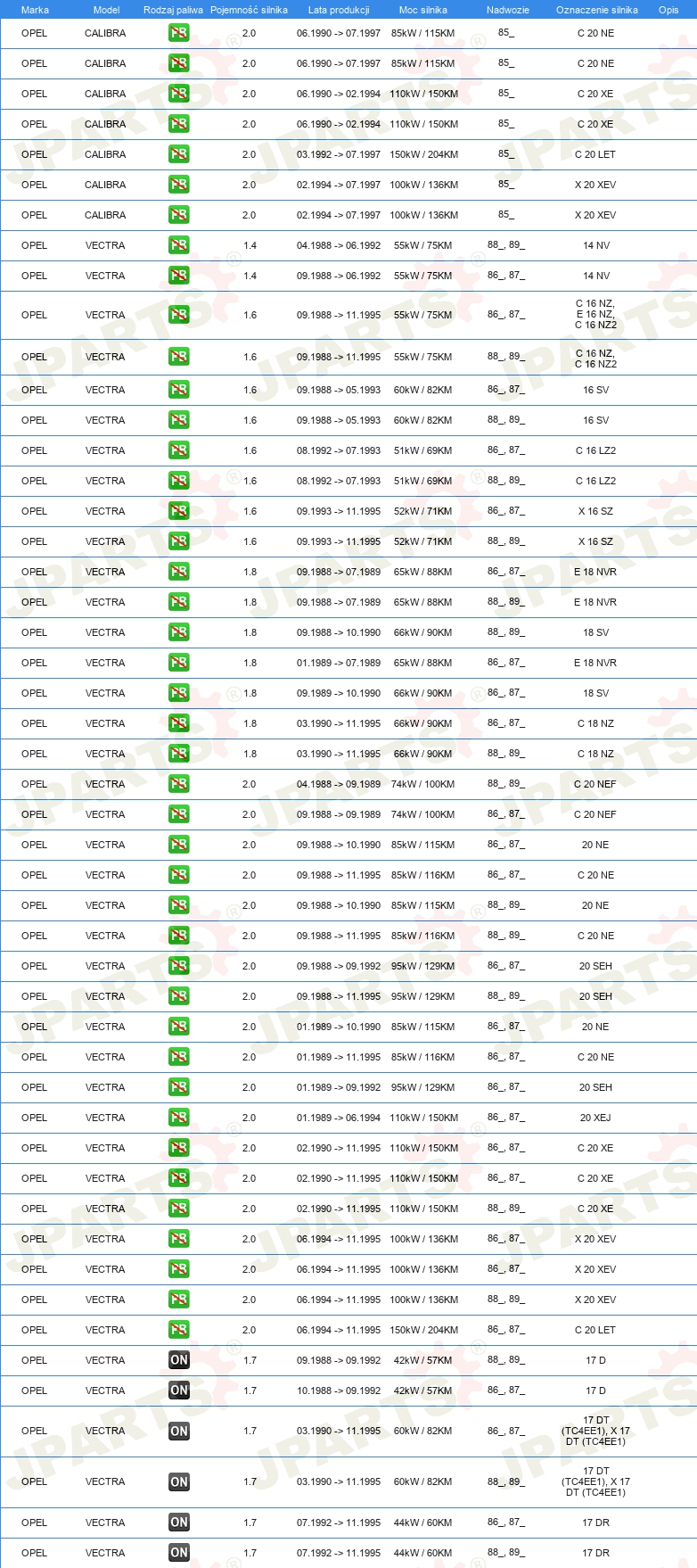The image size is (697, 1568).
Task: Click the ON diesel icon in the 17 D 10.1988 row
Action: point(178,1391)
